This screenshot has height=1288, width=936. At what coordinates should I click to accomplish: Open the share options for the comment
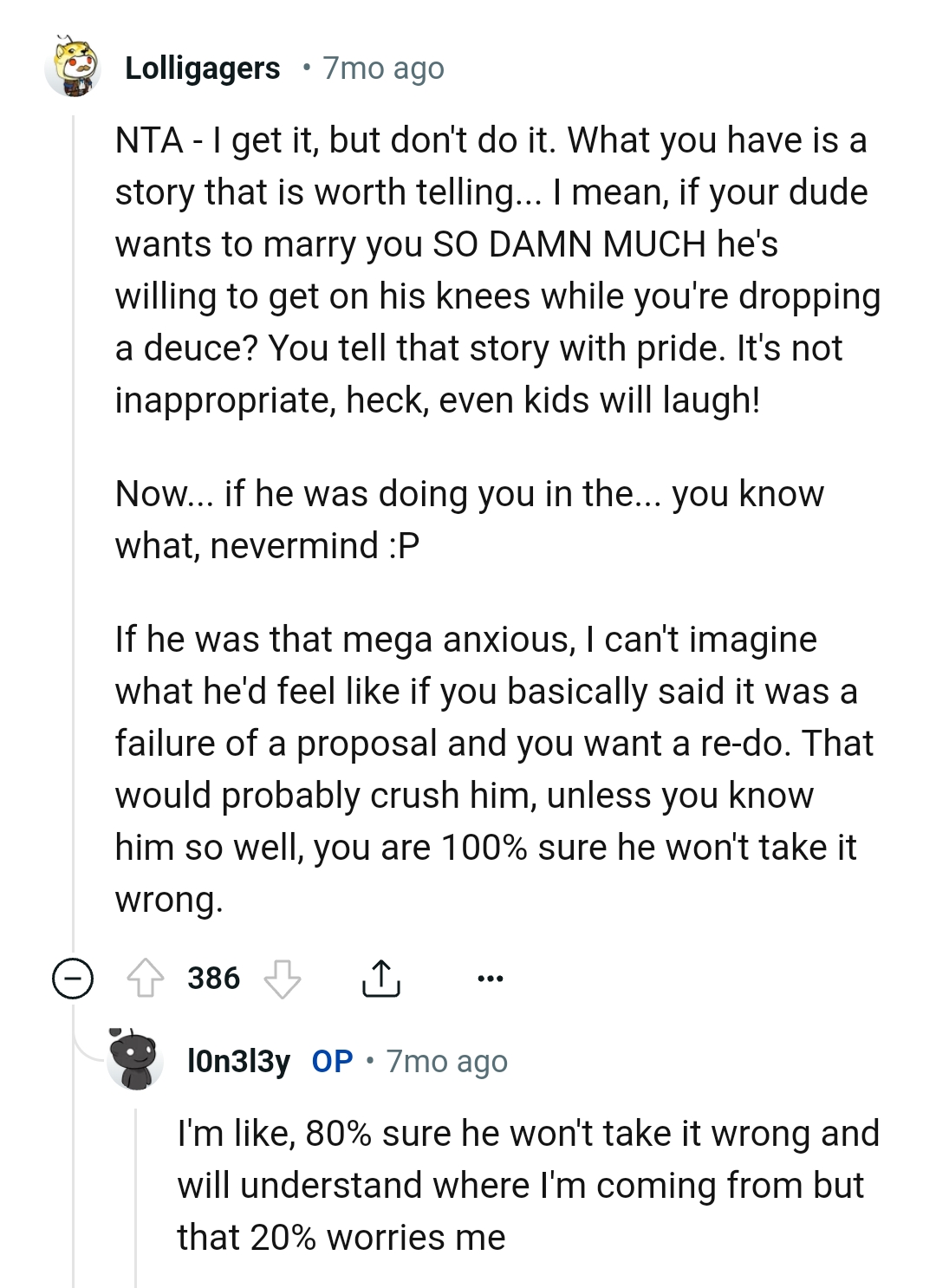coord(382,978)
